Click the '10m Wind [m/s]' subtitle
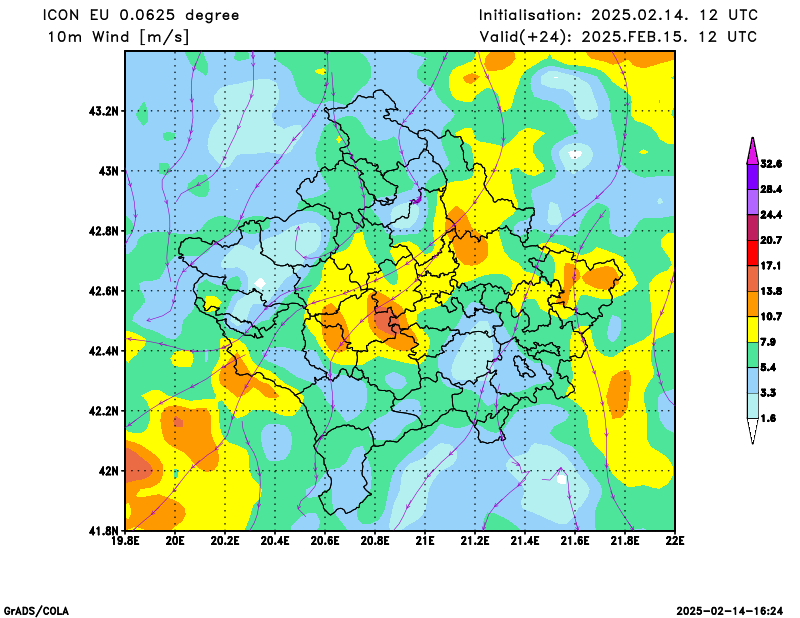This screenshot has width=800, height=618. (118, 37)
